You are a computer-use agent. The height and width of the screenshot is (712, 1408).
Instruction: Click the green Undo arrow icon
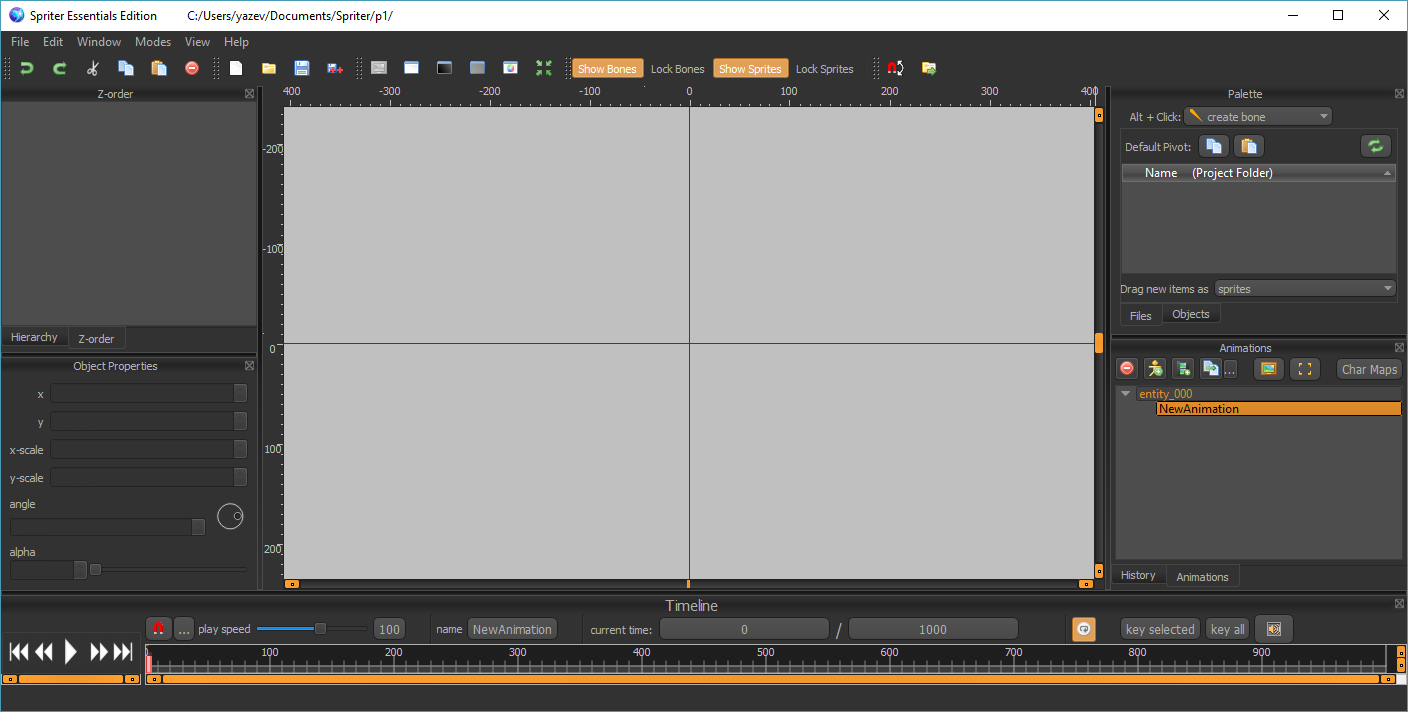27,68
